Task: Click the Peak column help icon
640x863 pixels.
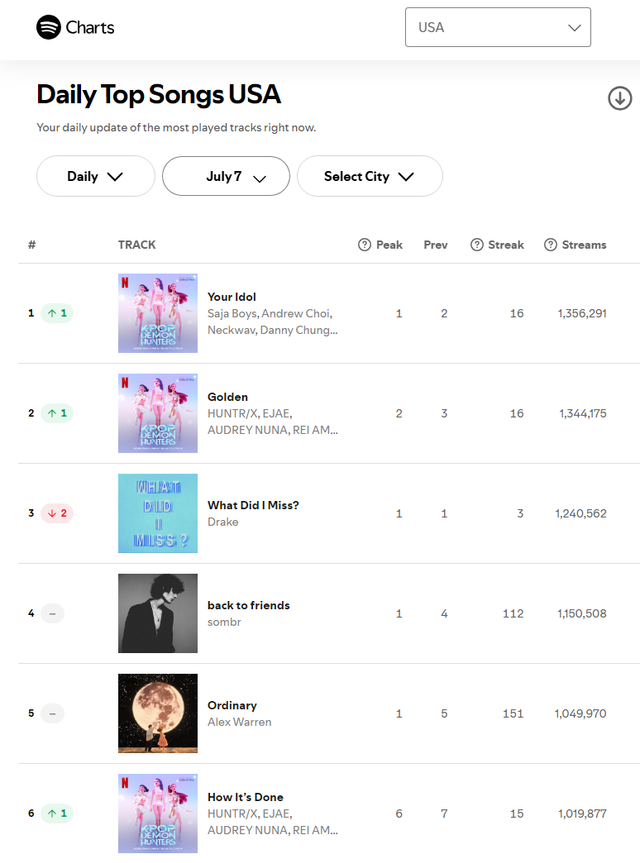Action: tap(364, 245)
